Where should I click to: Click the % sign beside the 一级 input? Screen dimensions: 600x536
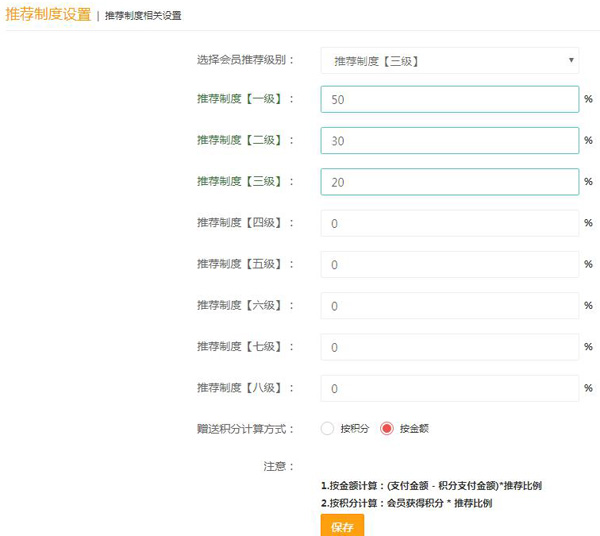[x=589, y=100]
